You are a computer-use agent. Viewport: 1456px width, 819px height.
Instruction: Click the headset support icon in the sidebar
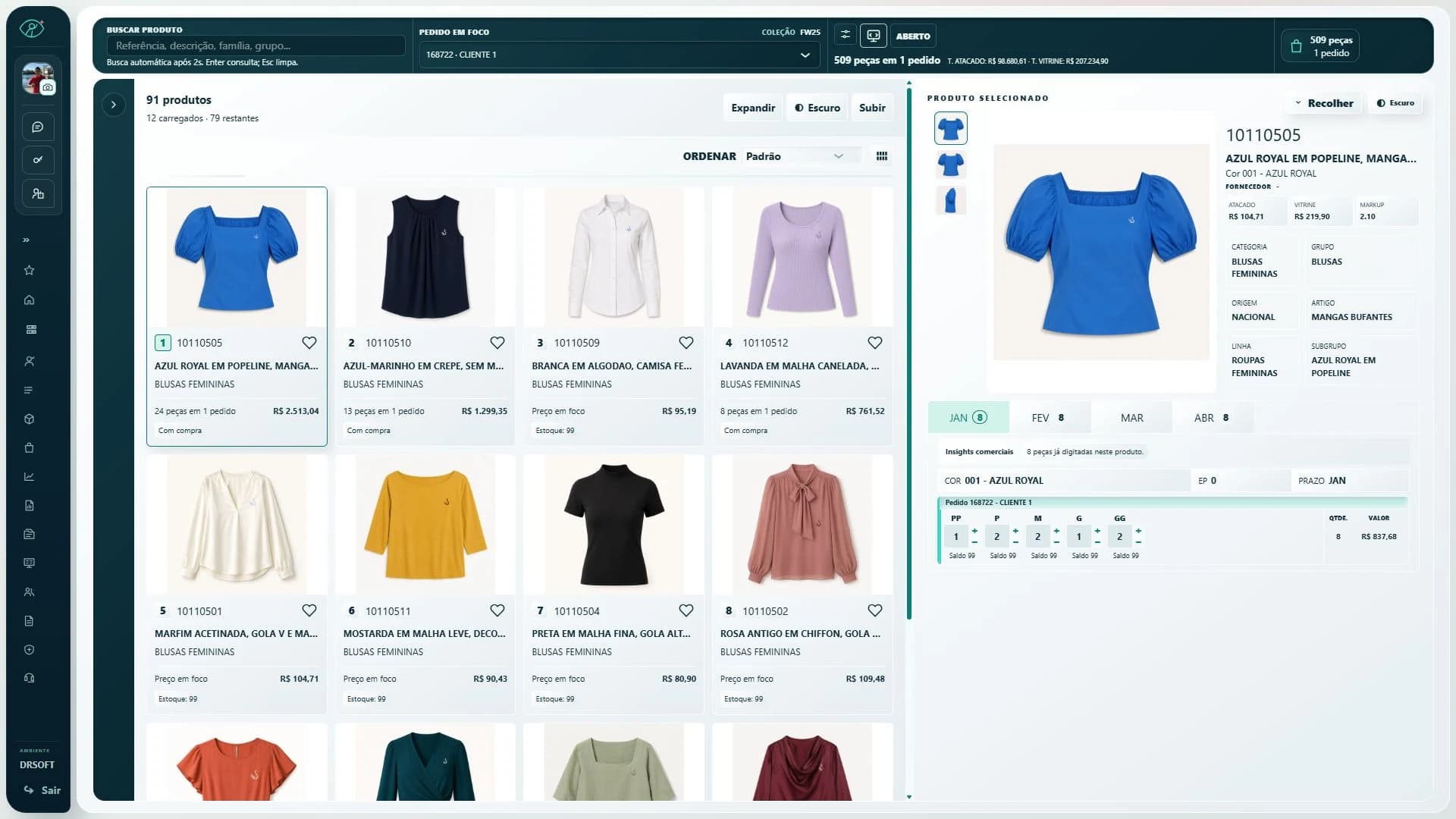tap(30, 679)
